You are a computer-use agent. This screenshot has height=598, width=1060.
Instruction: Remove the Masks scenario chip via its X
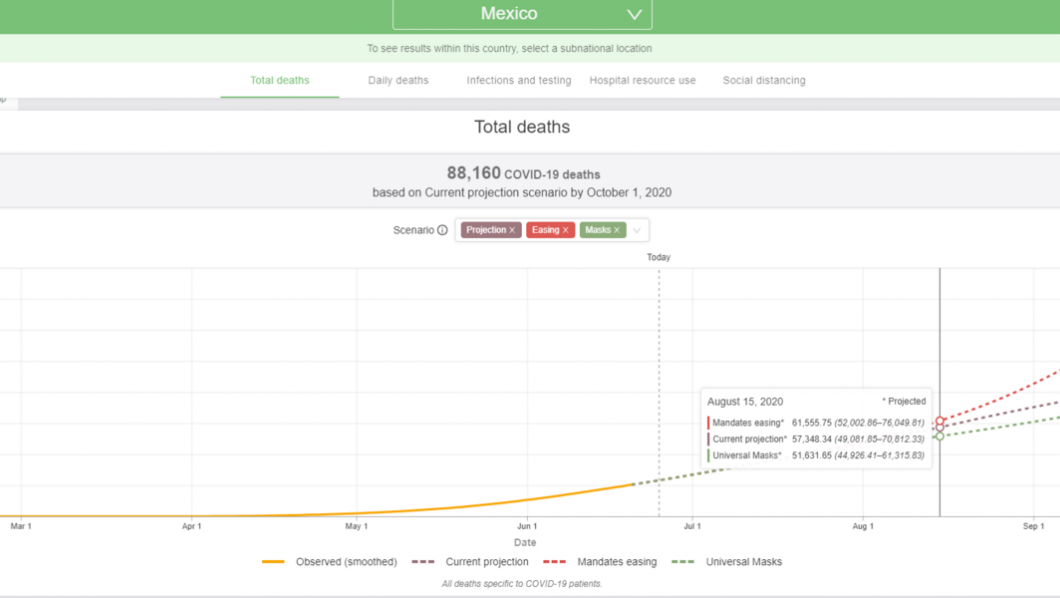617,230
